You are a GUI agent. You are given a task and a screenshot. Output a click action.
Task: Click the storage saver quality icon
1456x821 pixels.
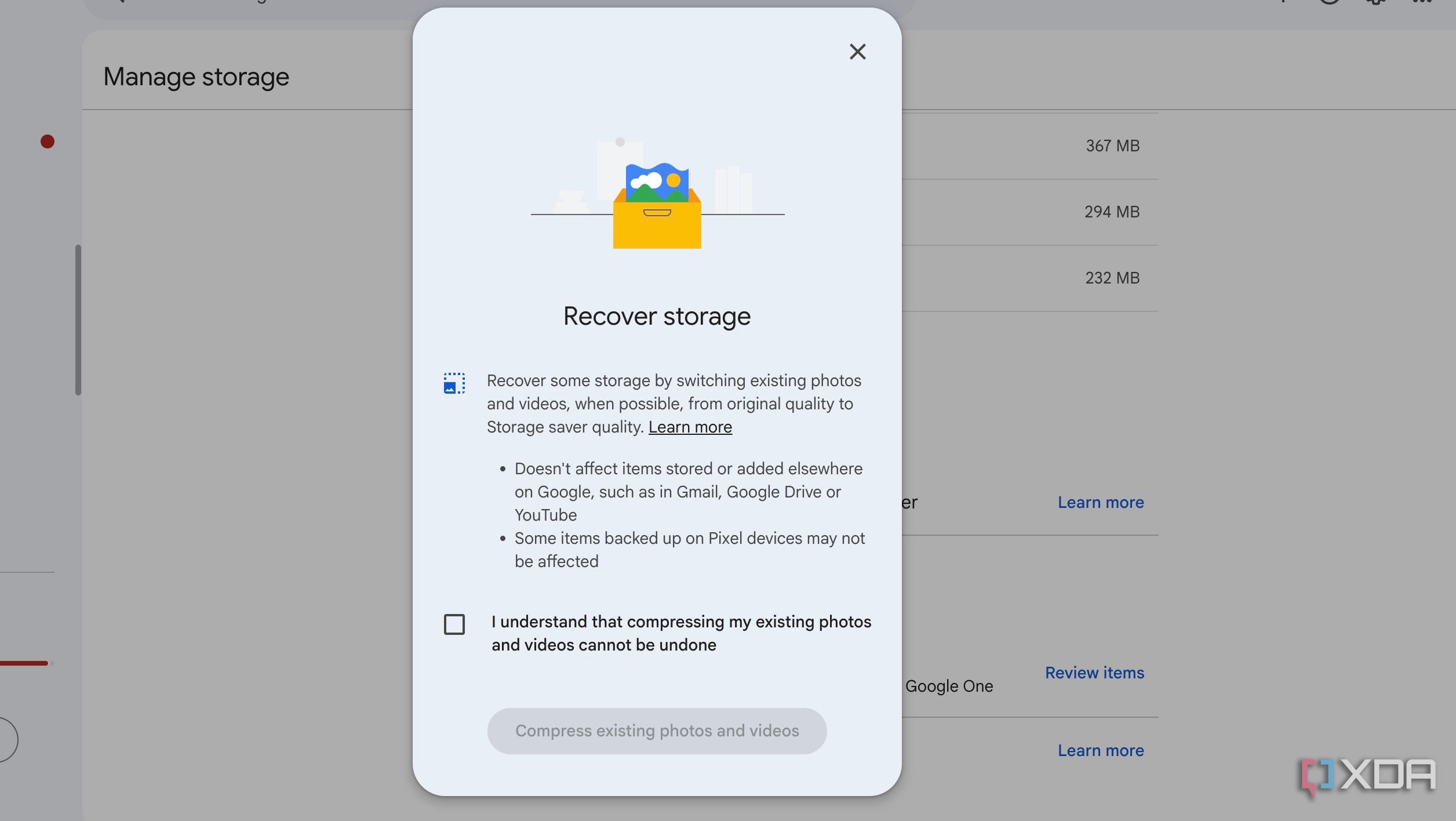point(454,383)
